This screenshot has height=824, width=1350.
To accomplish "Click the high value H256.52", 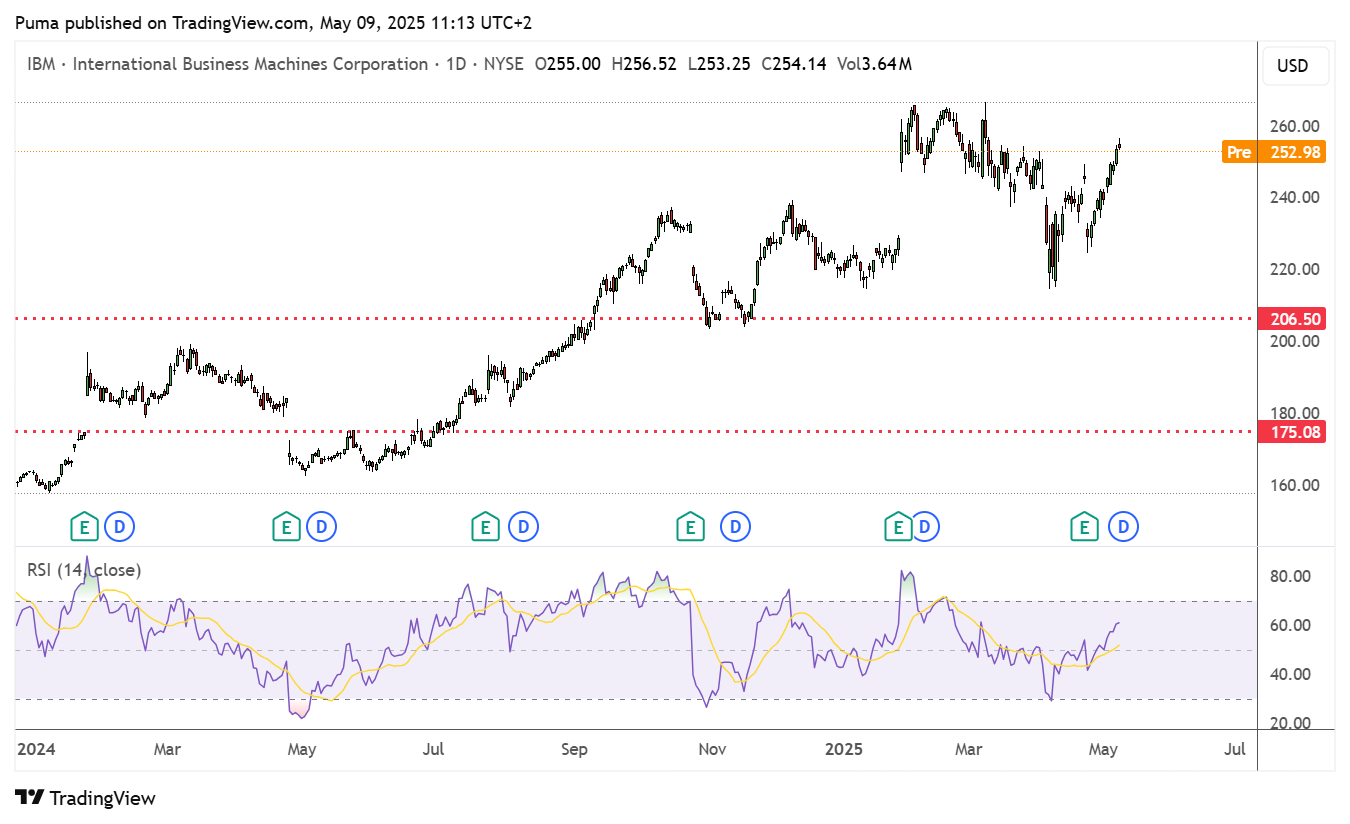I will (x=644, y=64).
